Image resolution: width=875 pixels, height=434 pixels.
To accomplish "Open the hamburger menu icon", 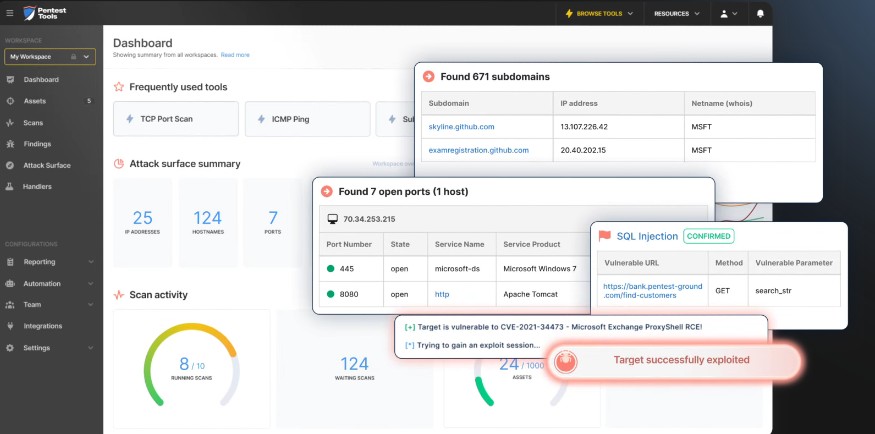I will pos(9,13).
